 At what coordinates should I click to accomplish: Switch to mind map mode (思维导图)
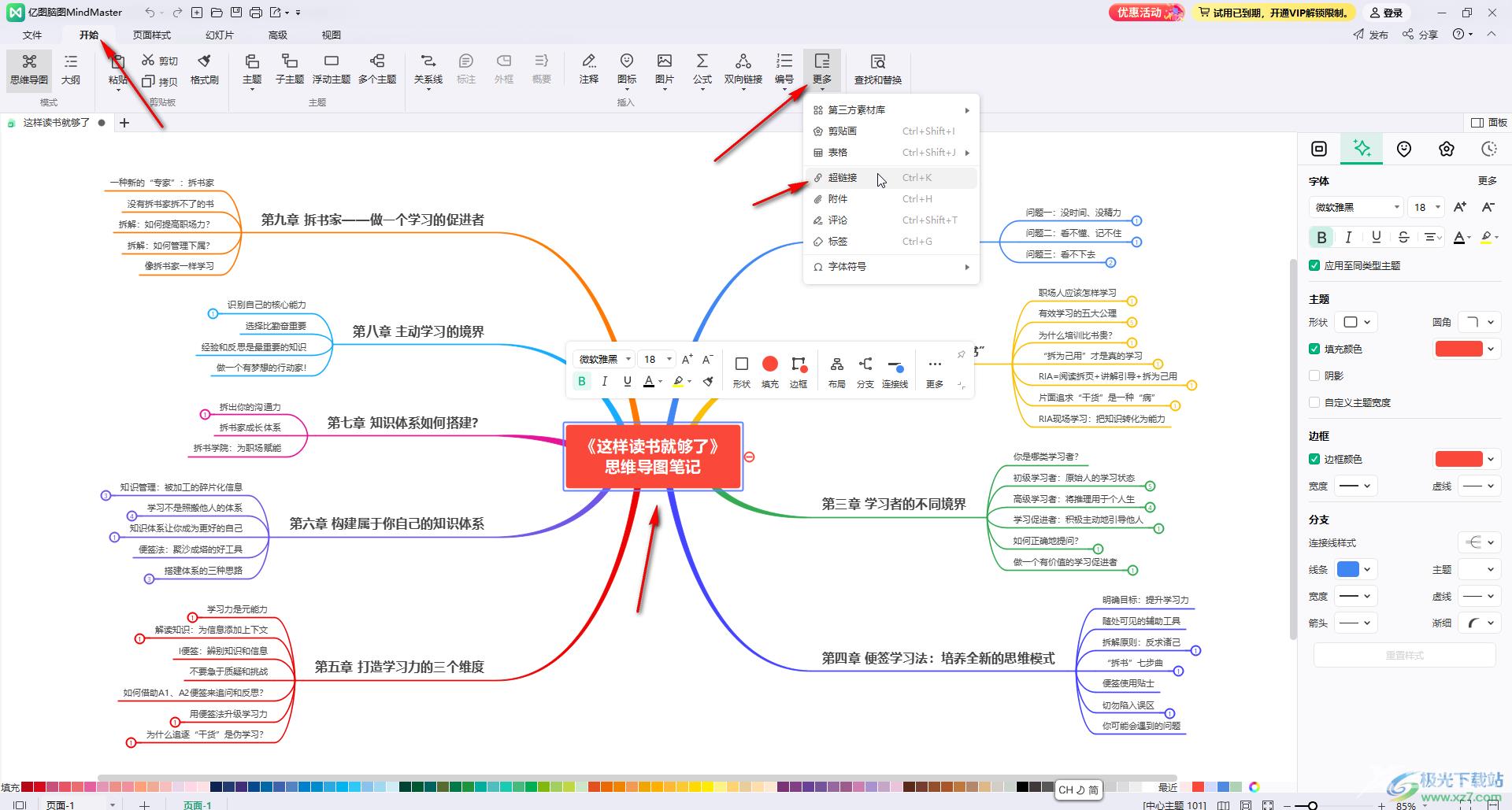pyautogui.click(x=29, y=69)
